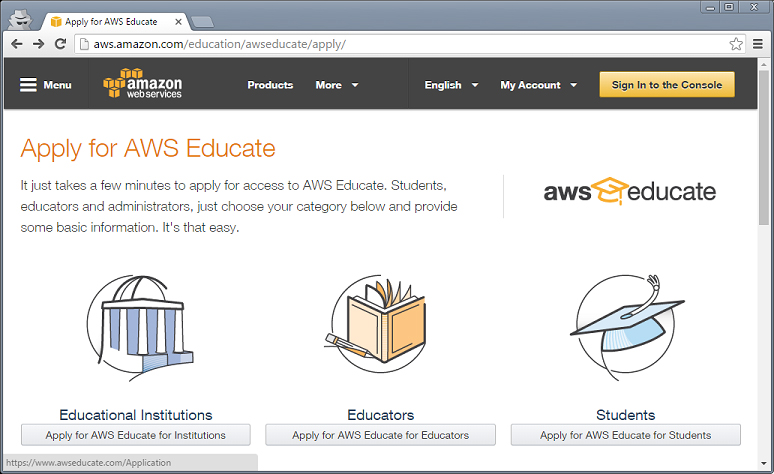Click the Educational Institutions building illustration

140,328
